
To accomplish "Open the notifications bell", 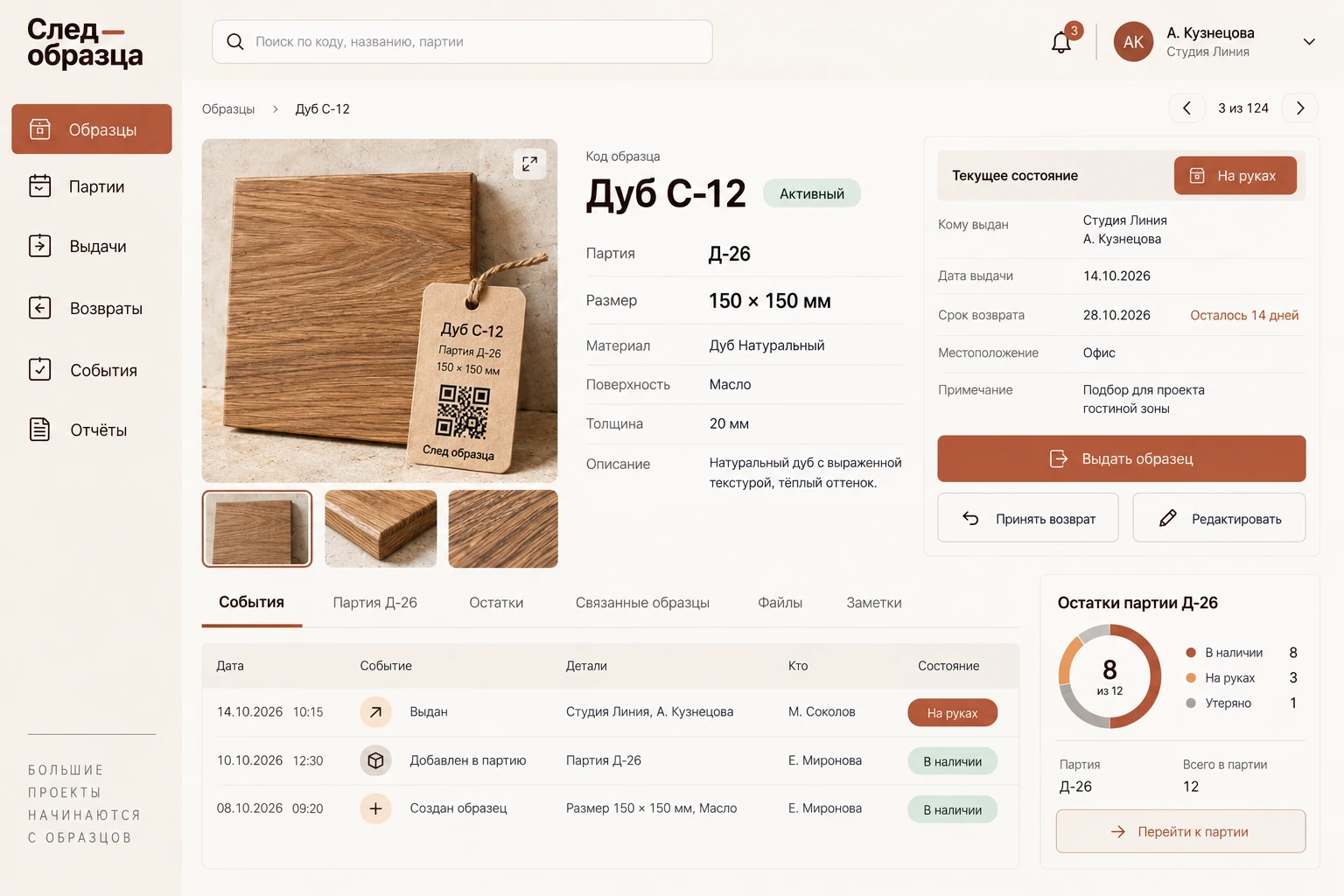I will [x=1061, y=42].
